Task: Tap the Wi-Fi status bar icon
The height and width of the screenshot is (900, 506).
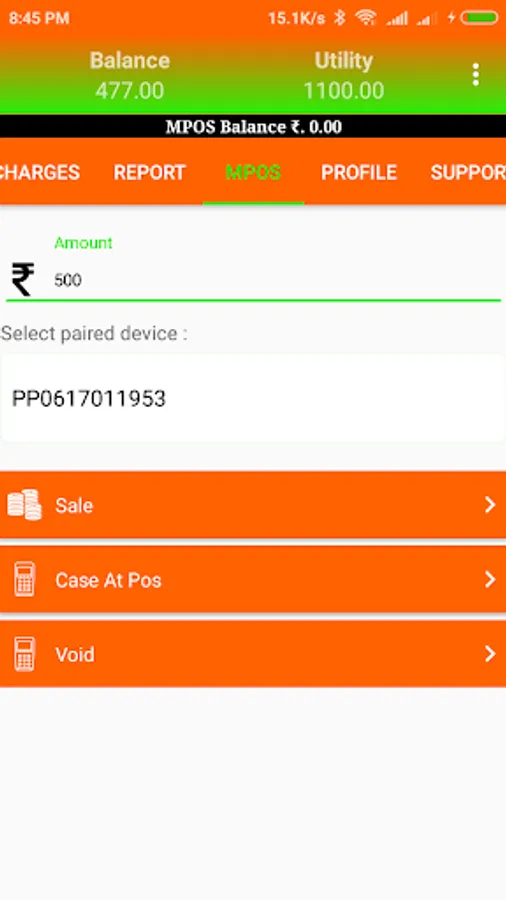Action: pyautogui.click(x=365, y=18)
